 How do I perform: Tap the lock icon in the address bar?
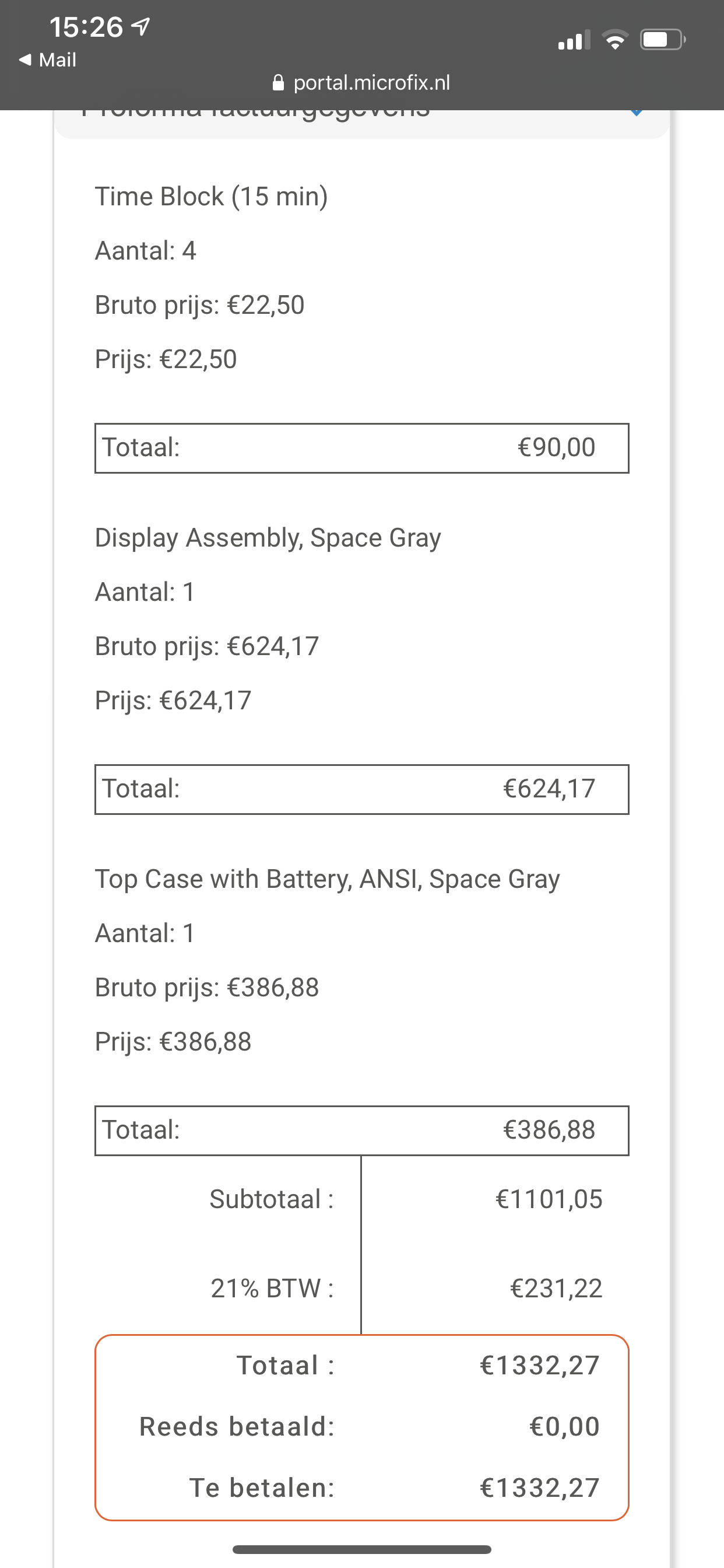(279, 83)
